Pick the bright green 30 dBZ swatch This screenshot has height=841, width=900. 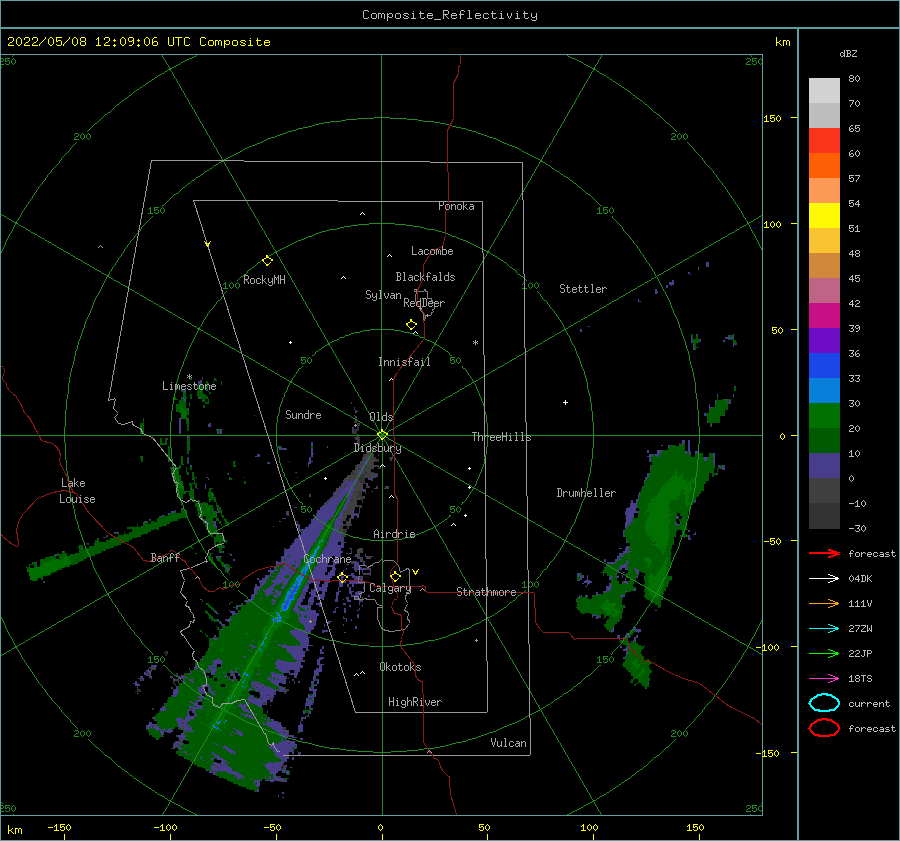coord(824,416)
